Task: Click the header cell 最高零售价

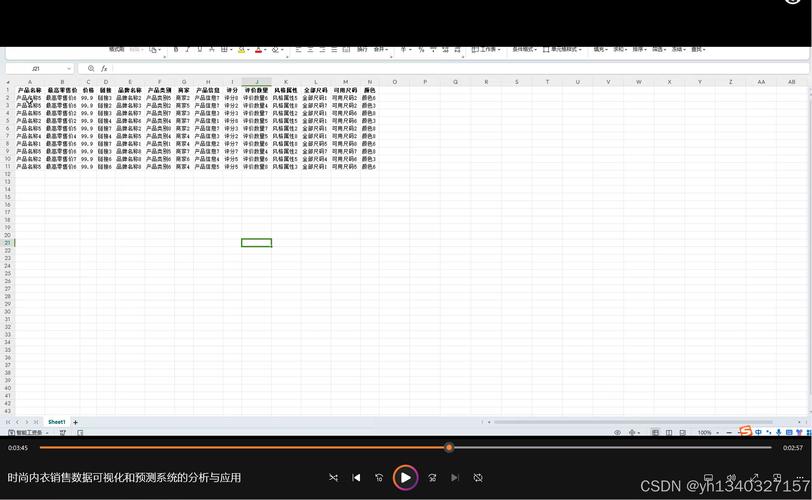Action: (x=62, y=90)
